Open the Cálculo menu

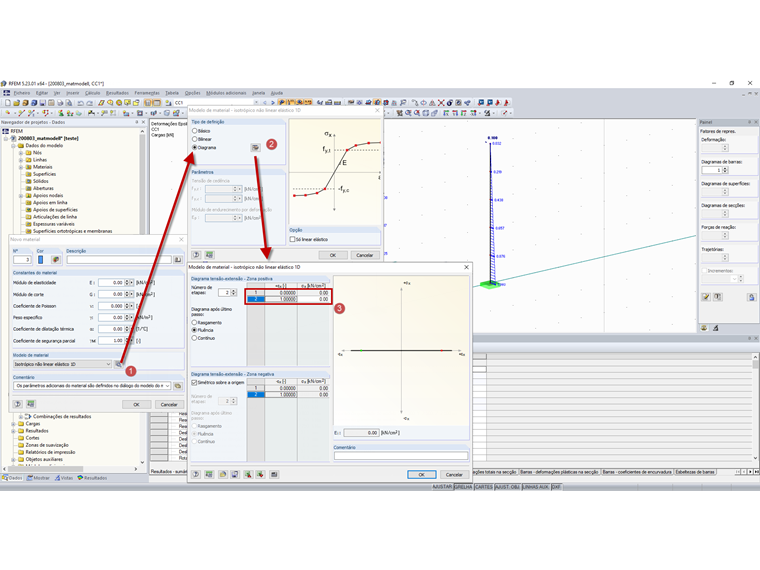point(92,93)
